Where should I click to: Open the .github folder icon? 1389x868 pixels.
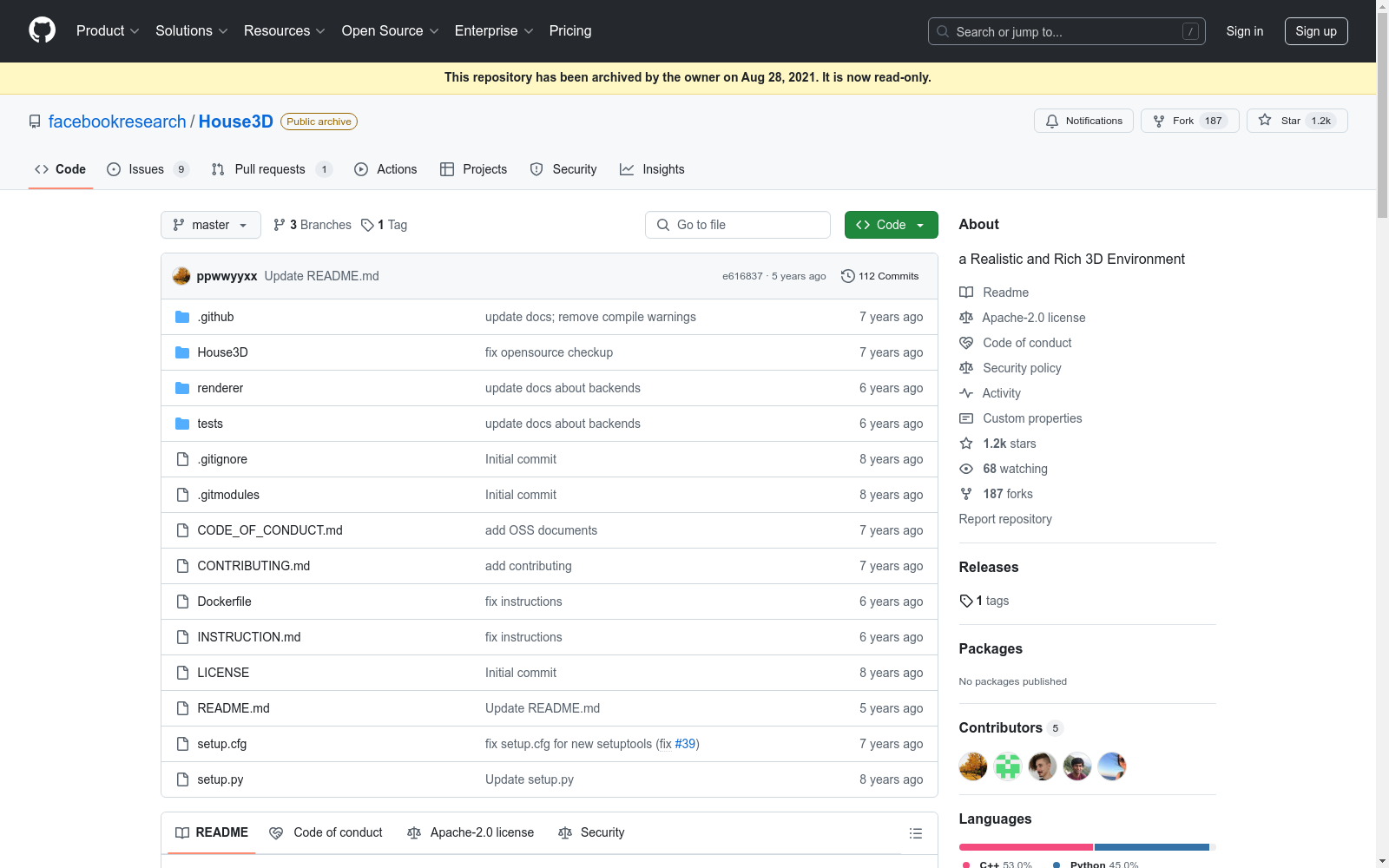point(182,317)
